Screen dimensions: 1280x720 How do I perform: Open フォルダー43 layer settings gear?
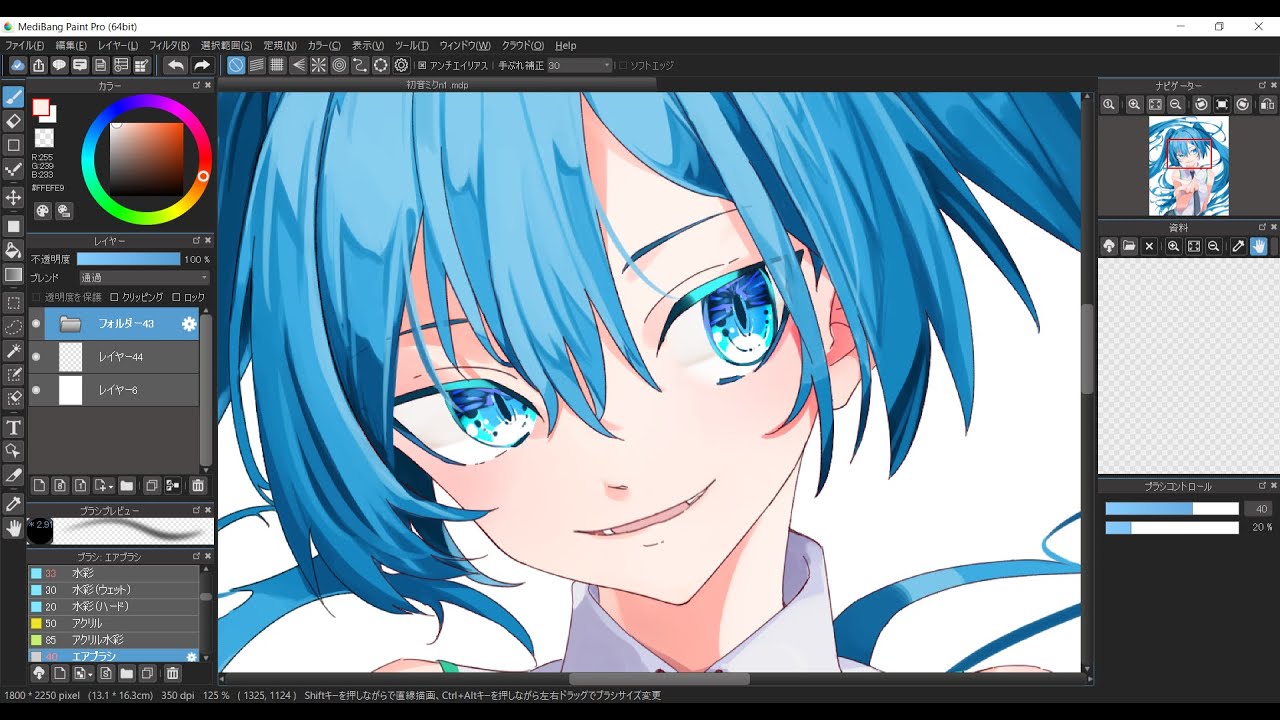pyautogui.click(x=188, y=324)
